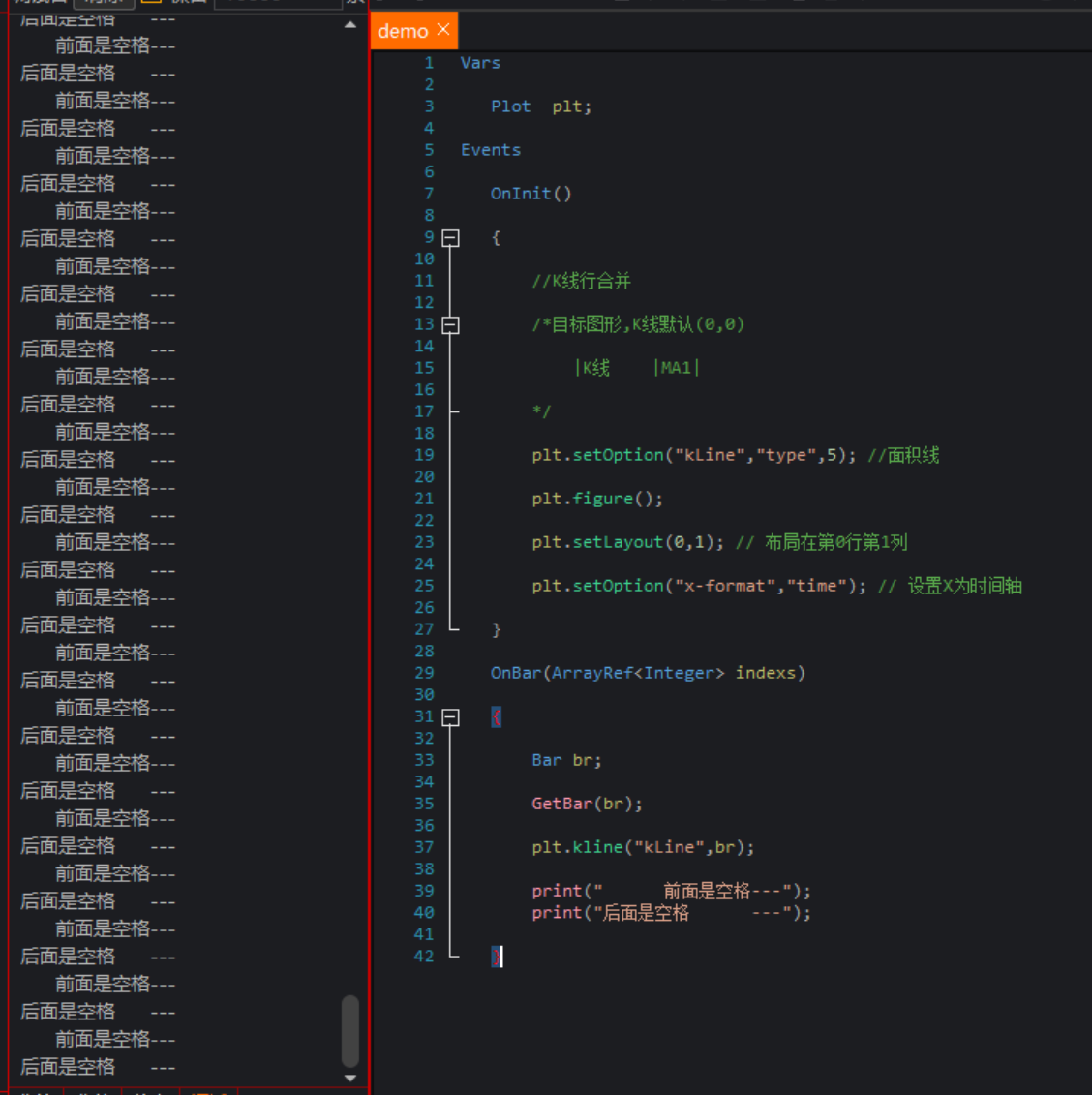This screenshot has width=1092, height=1095.
Task: Click the '// 布局在第0行第1列' comment
Action: point(822,542)
